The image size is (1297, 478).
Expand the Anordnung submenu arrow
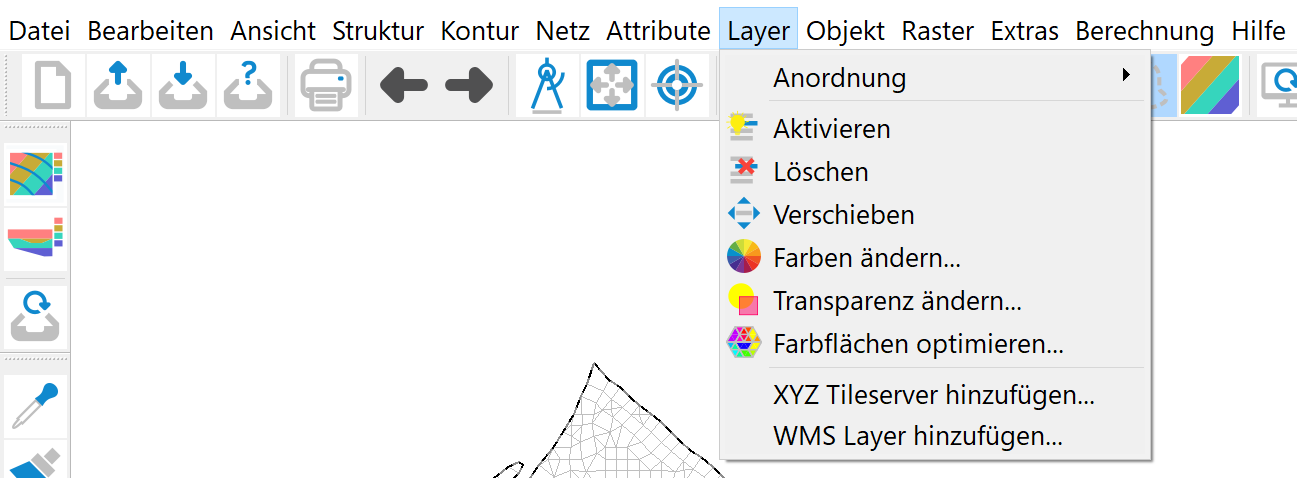click(x=1126, y=76)
